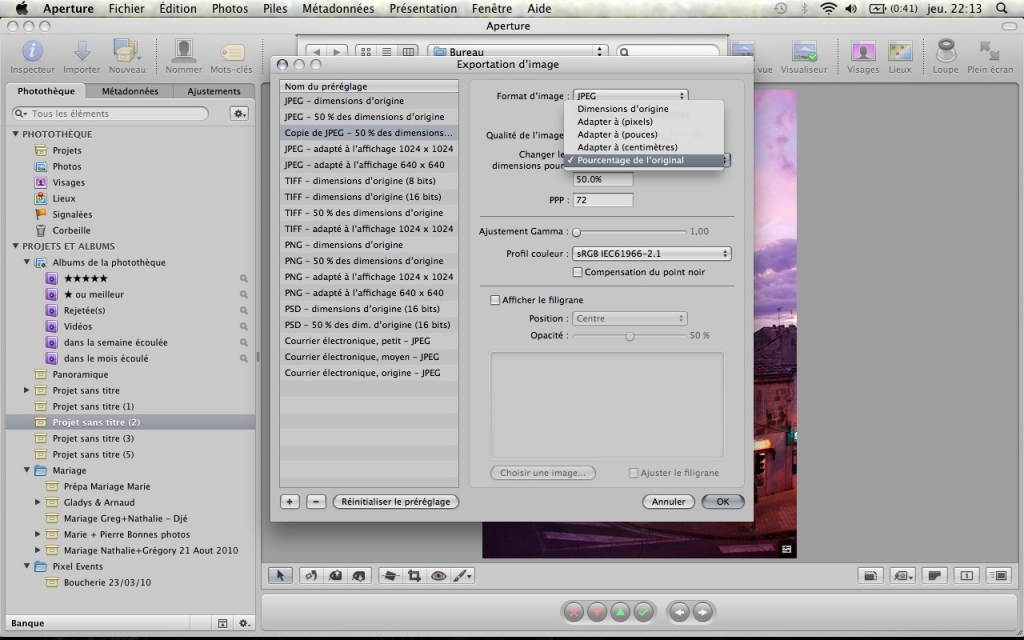This screenshot has height=640, width=1024.
Task: Click the red reject rating button
Action: click(x=573, y=612)
